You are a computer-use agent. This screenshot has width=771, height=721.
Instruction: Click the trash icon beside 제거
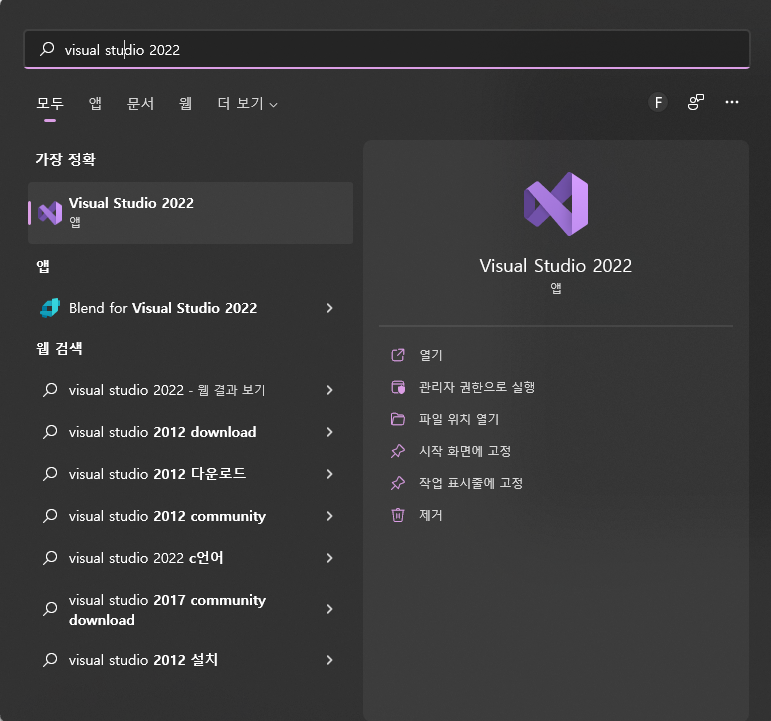coord(398,515)
